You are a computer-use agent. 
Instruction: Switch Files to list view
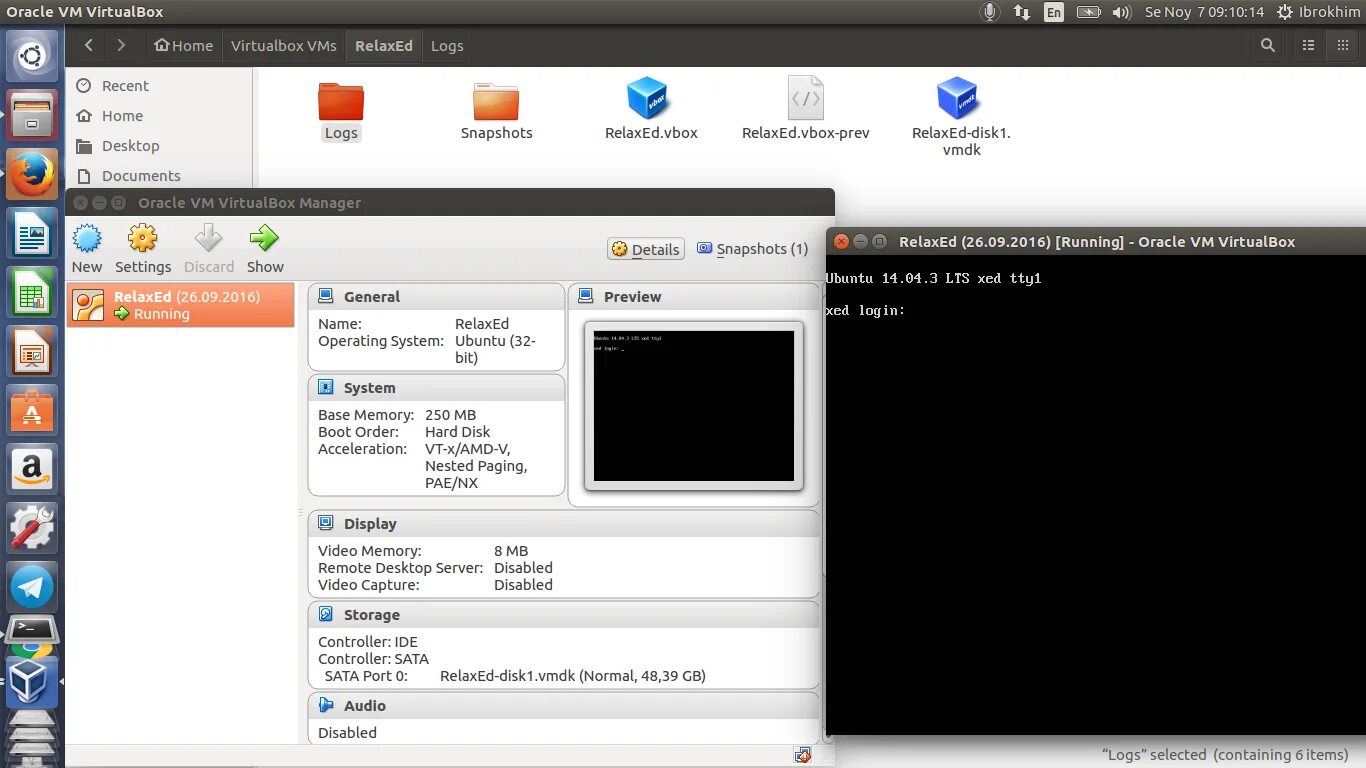tap(1308, 45)
